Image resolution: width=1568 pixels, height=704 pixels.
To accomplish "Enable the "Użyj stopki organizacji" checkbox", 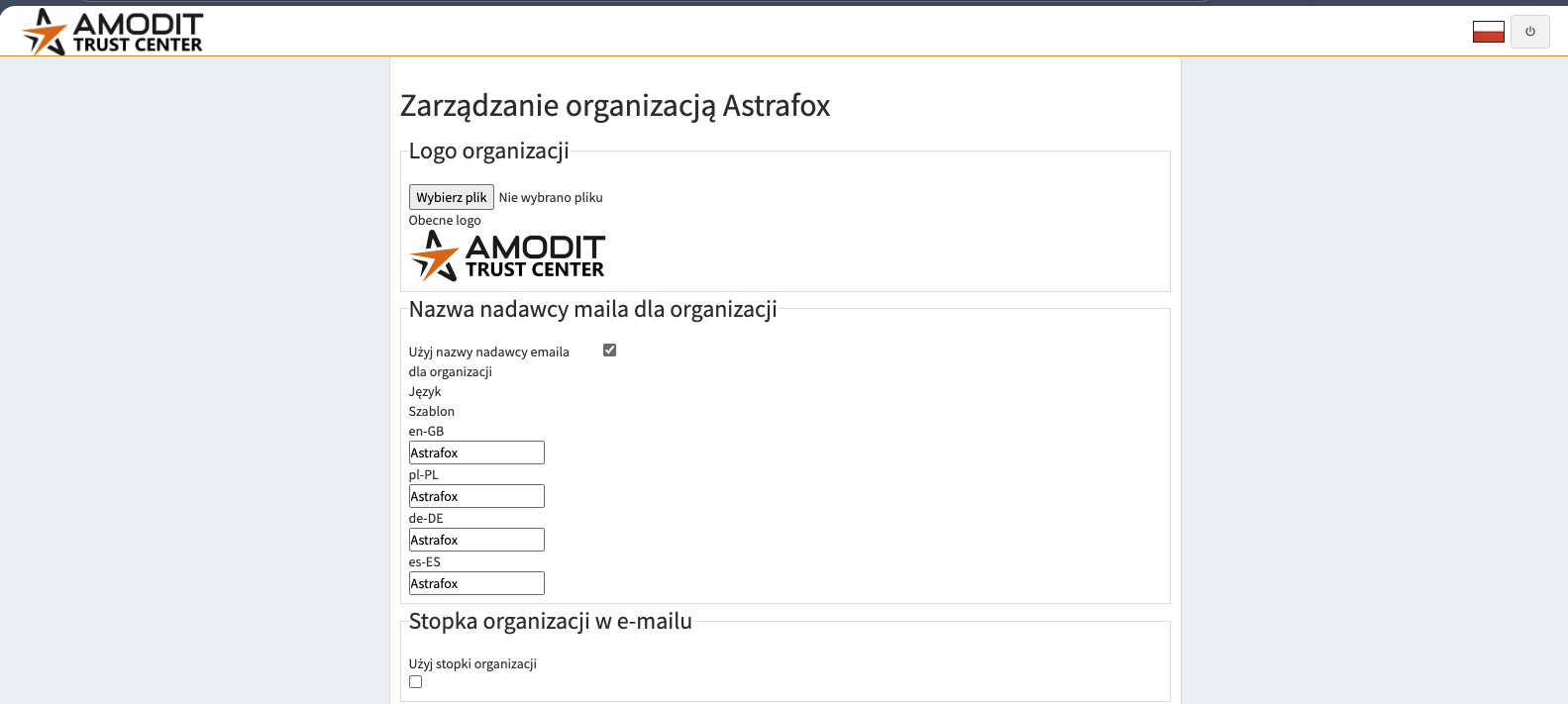I will (416, 682).
